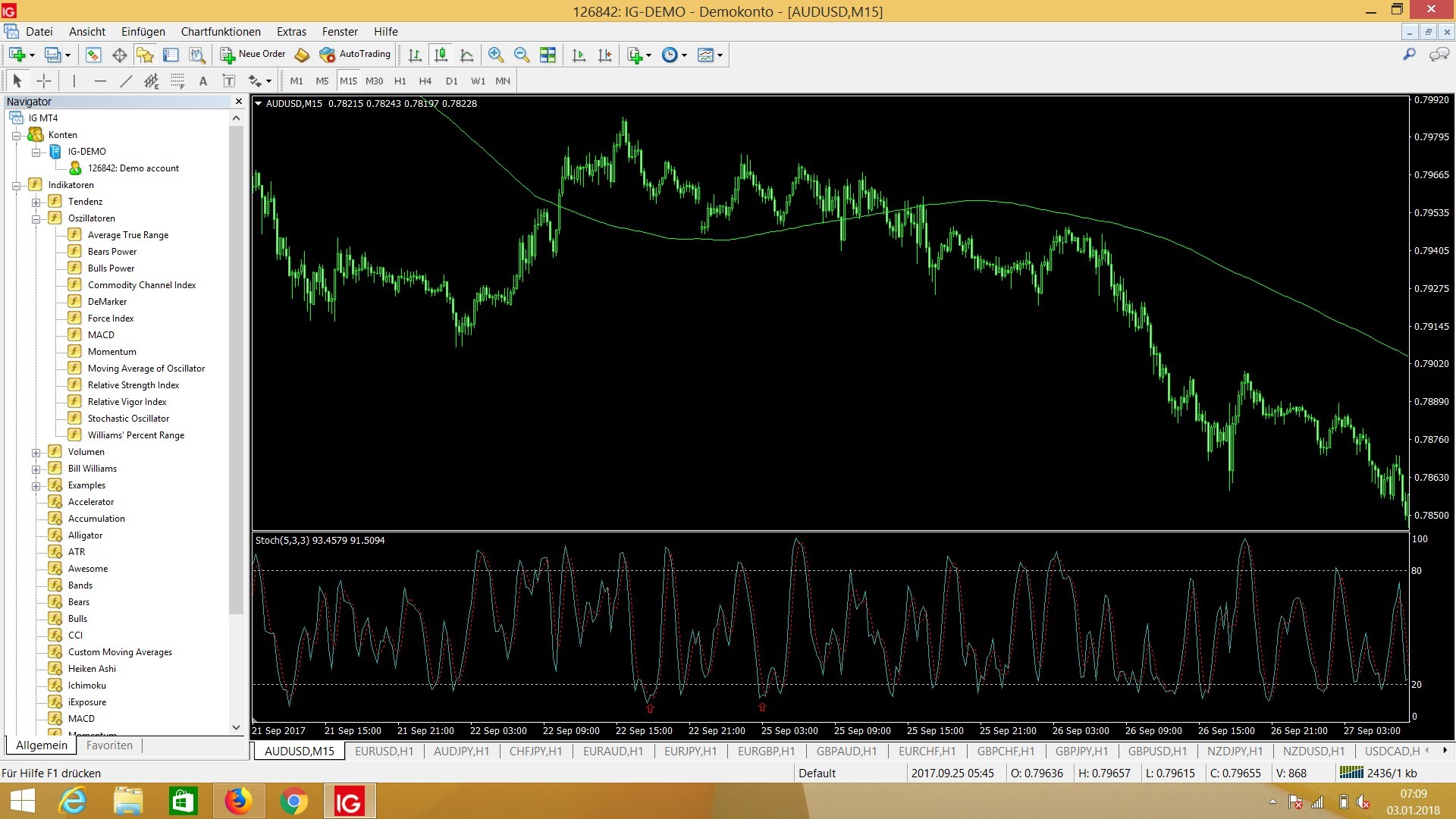Image resolution: width=1456 pixels, height=819 pixels.
Task: Open the Extras menu
Action: click(x=291, y=31)
